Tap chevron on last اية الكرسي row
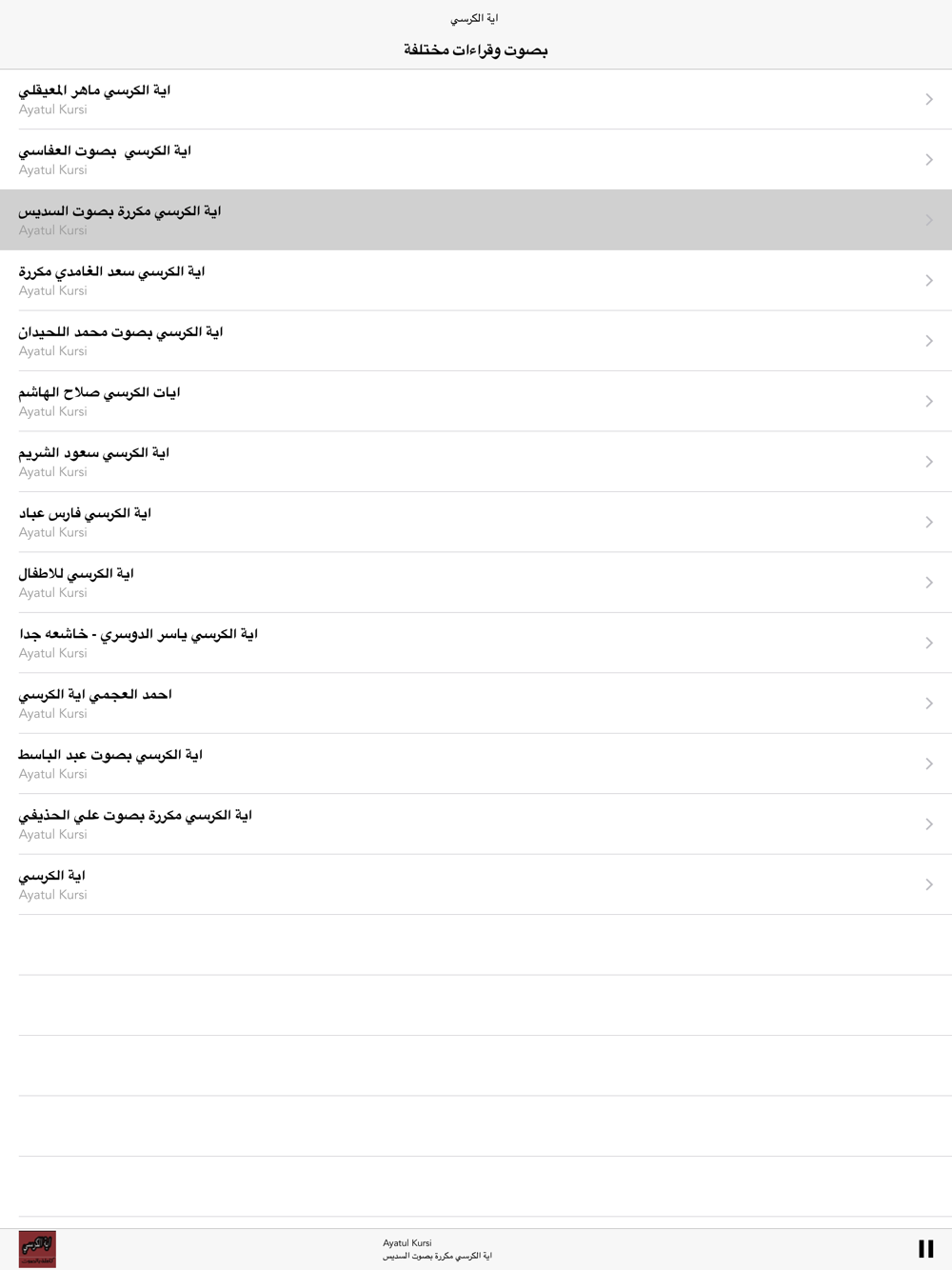This screenshot has height=1270, width=952. pyautogui.click(x=929, y=885)
